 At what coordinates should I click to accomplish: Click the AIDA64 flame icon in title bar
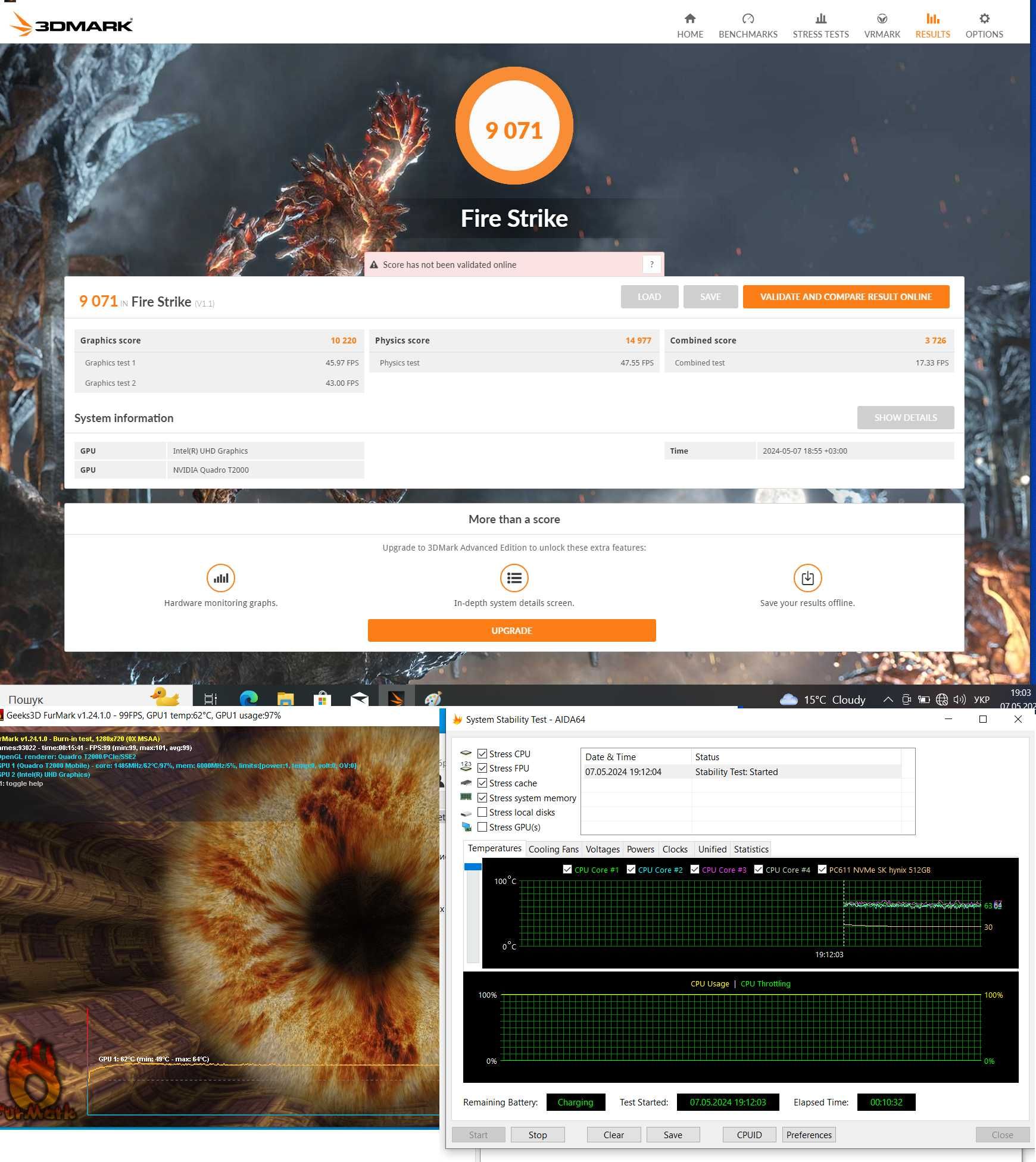click(457, 719)
